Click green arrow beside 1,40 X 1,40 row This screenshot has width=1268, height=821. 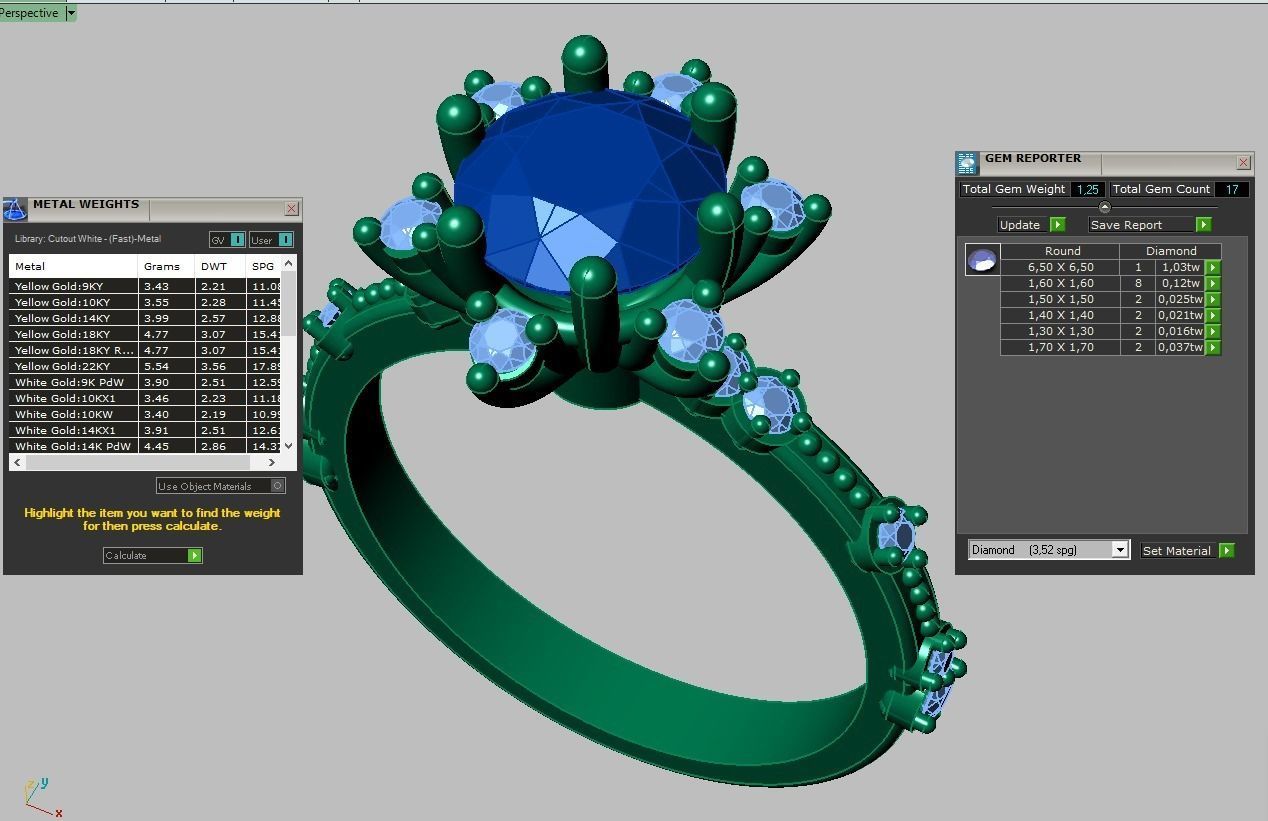tap(1212, 315)
